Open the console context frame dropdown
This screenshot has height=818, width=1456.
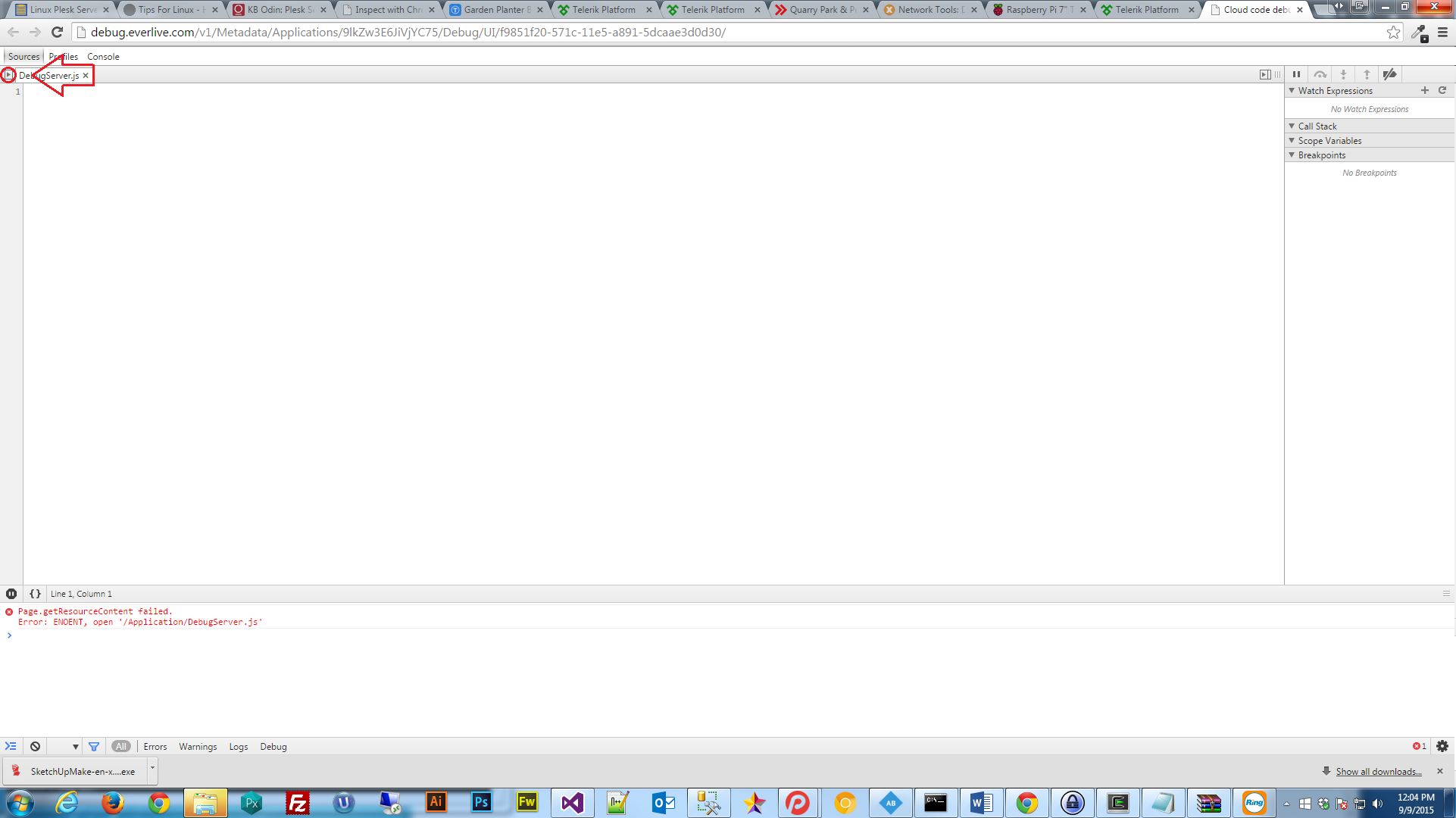(x=75, y=747)
